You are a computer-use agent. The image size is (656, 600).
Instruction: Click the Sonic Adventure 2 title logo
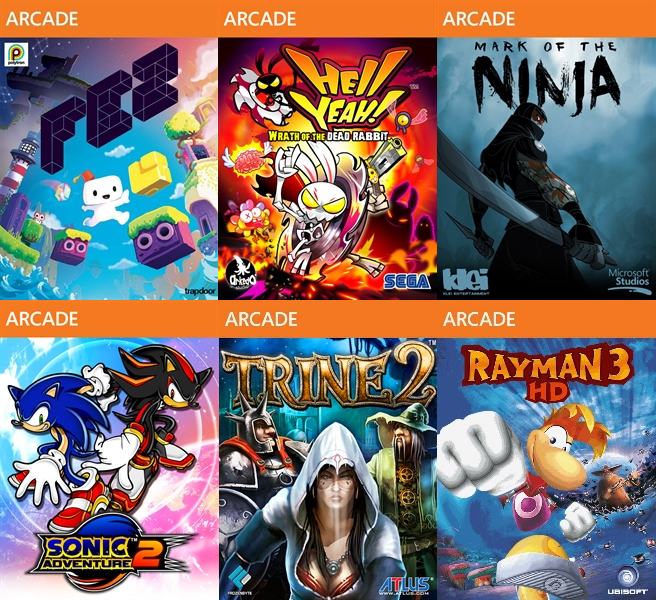tap(109, 552)
